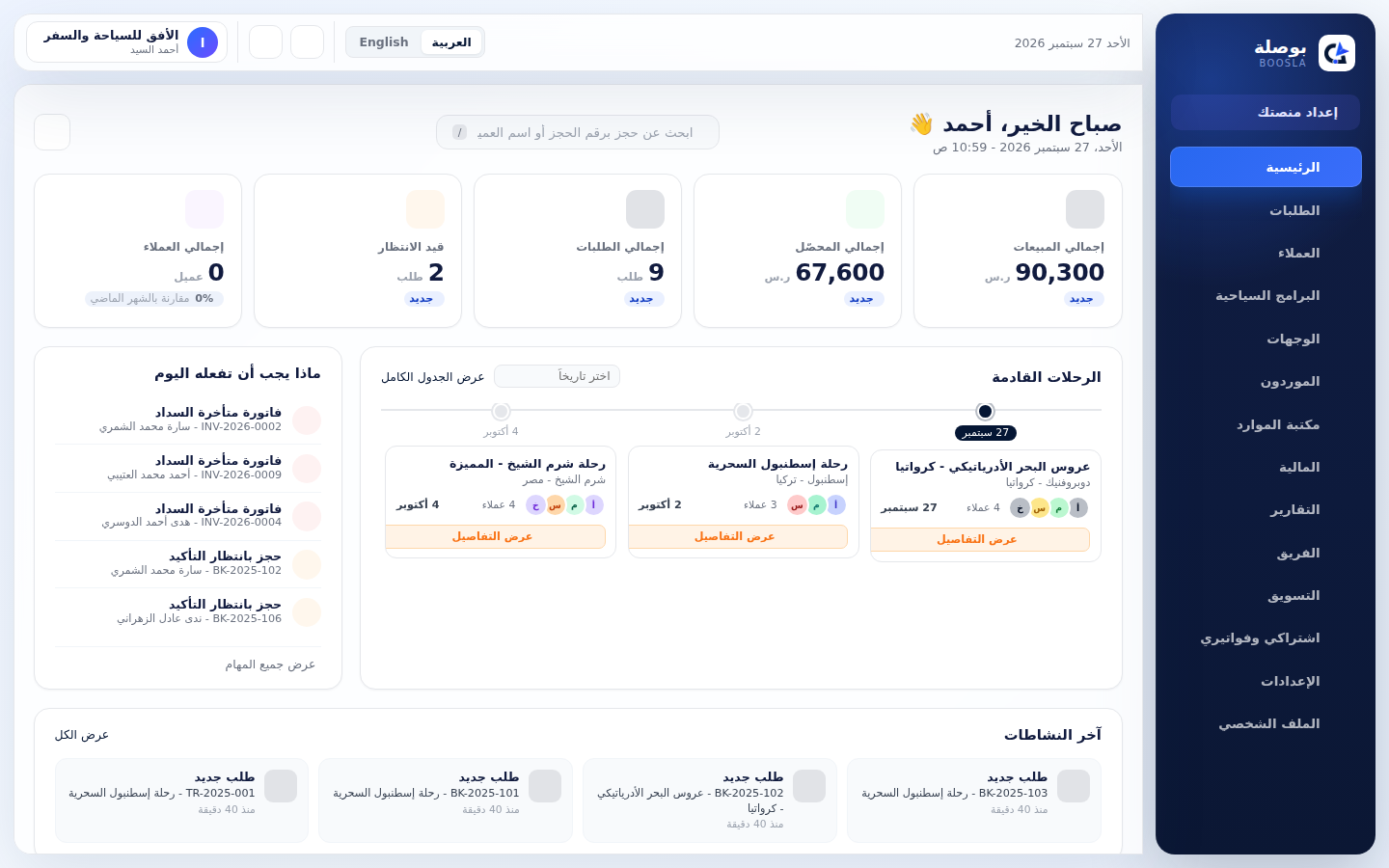Open الإعدادات in the sidebar menu
1389x868 pixels.
pyautogui.click(x=1266, y=681)
